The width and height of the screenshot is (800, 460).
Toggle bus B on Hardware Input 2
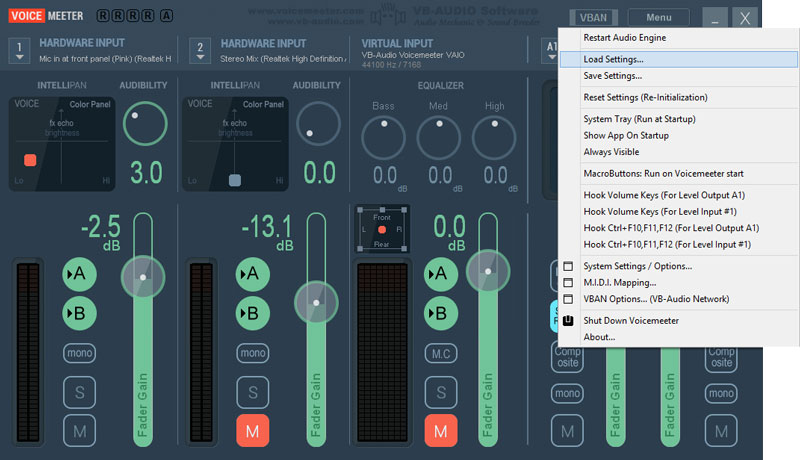(x=253, y=313)
